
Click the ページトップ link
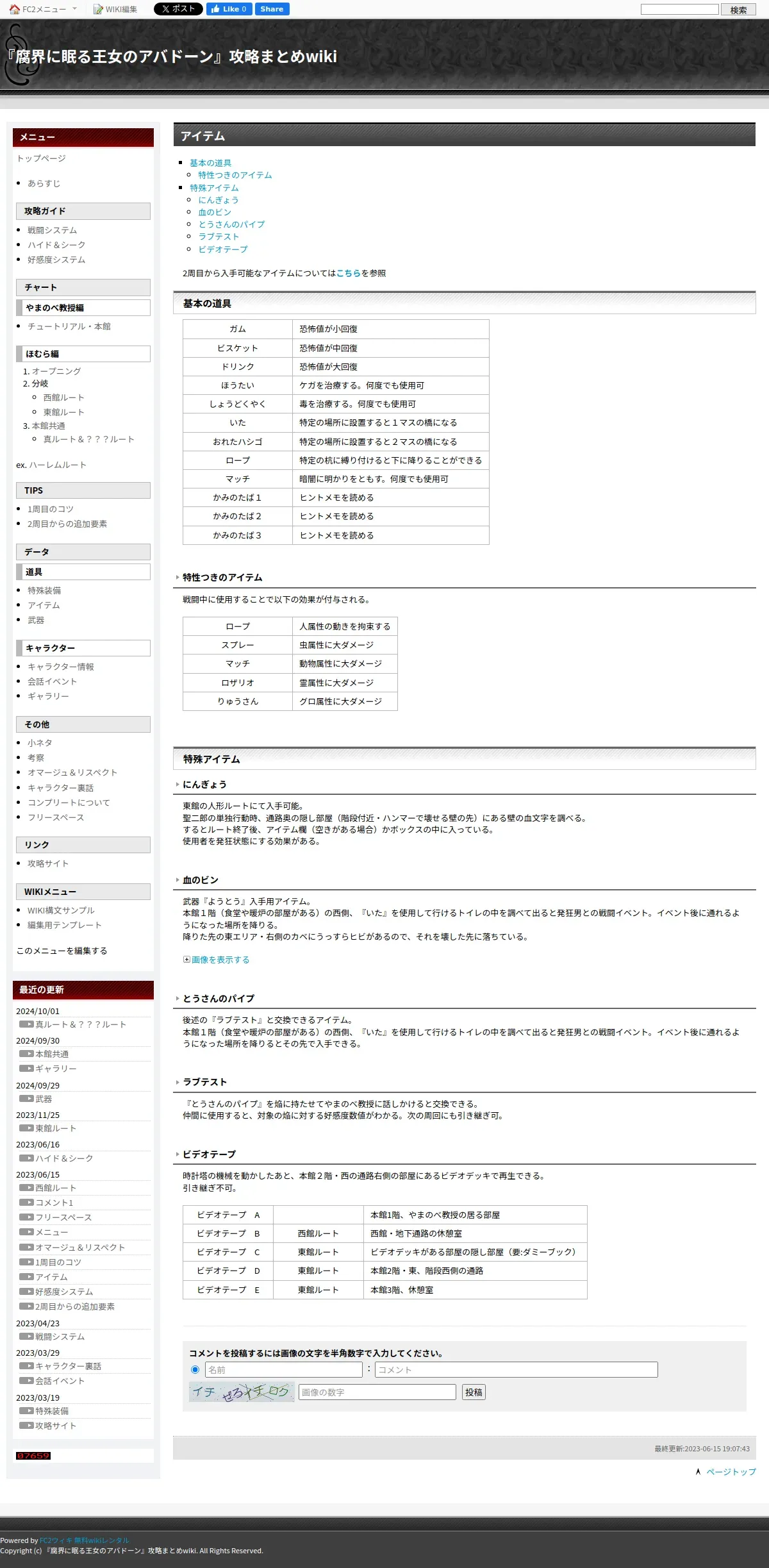(x=731, y=1472)
